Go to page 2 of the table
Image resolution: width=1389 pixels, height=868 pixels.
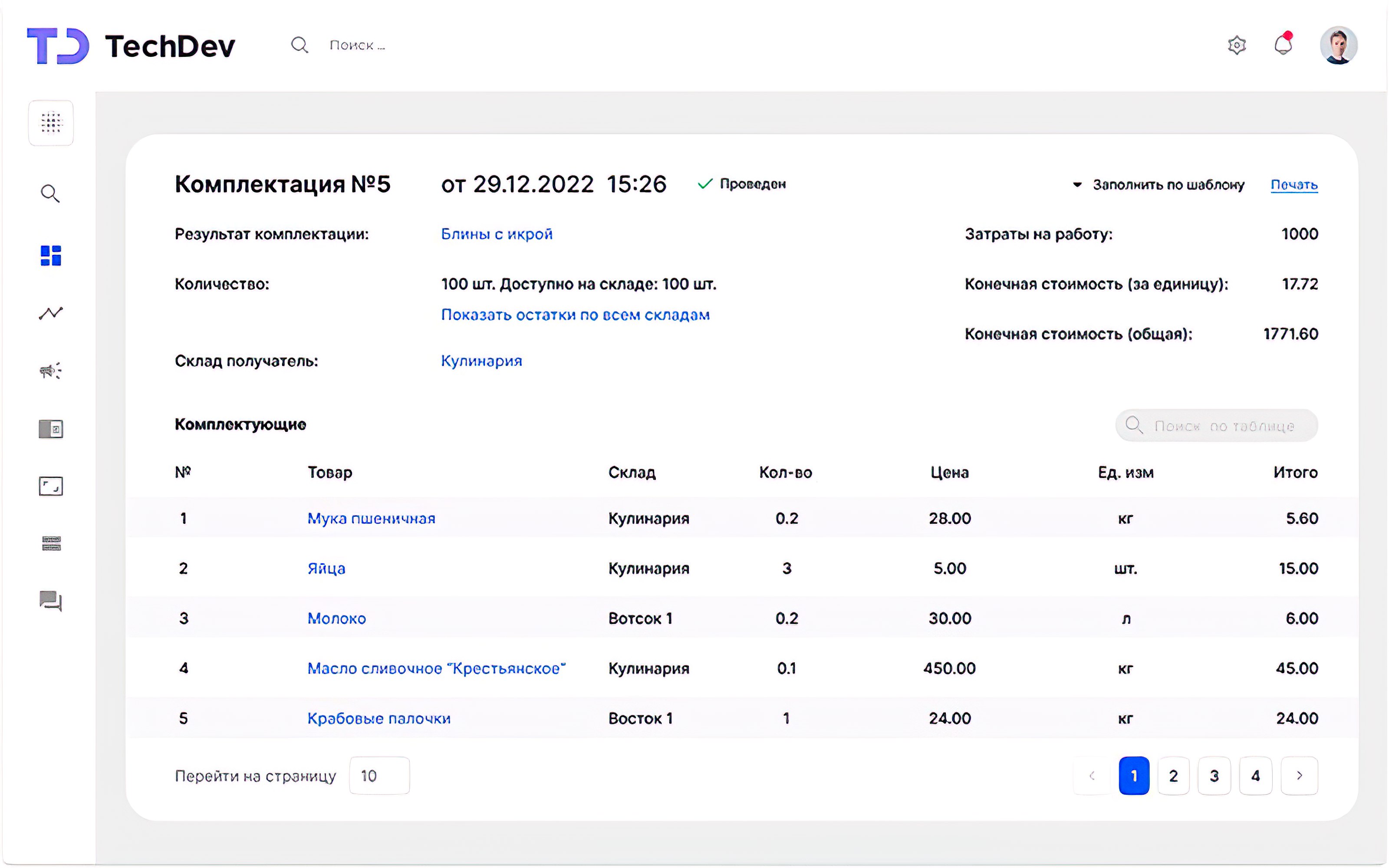(1173, 776)
